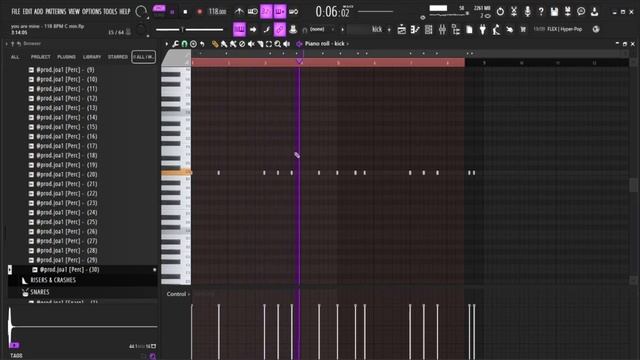This screenshot has height=360, width=640.
Task: Select the Zoom magnifier tool
Action: 278,44
